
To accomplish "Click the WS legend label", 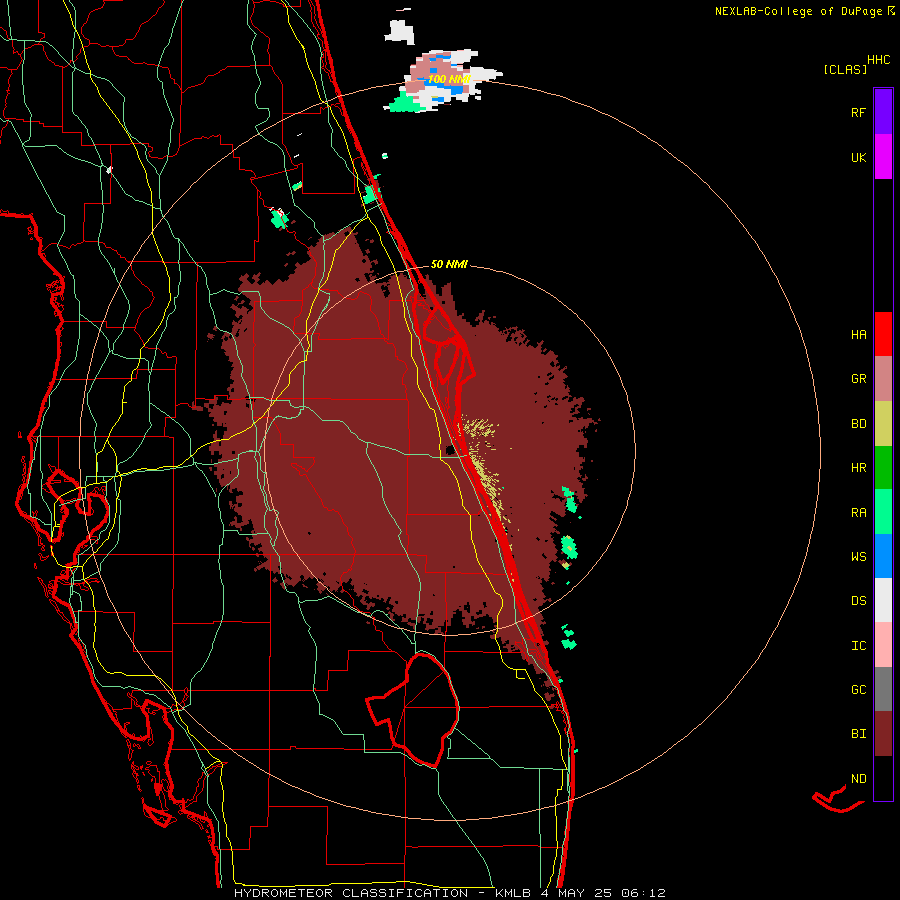I will tap(858, 556).
